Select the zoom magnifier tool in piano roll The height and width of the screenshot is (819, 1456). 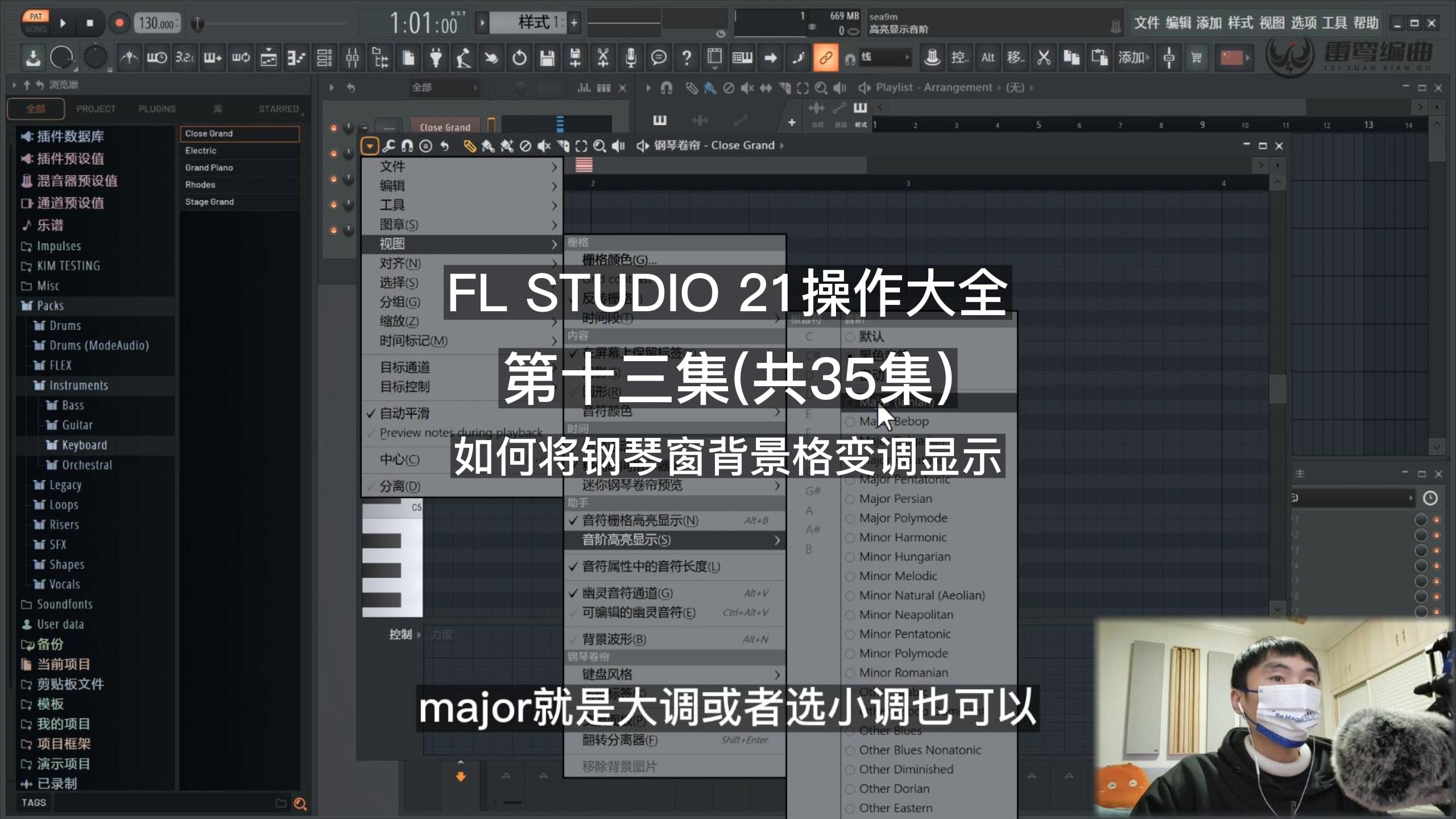coord(599,146)
